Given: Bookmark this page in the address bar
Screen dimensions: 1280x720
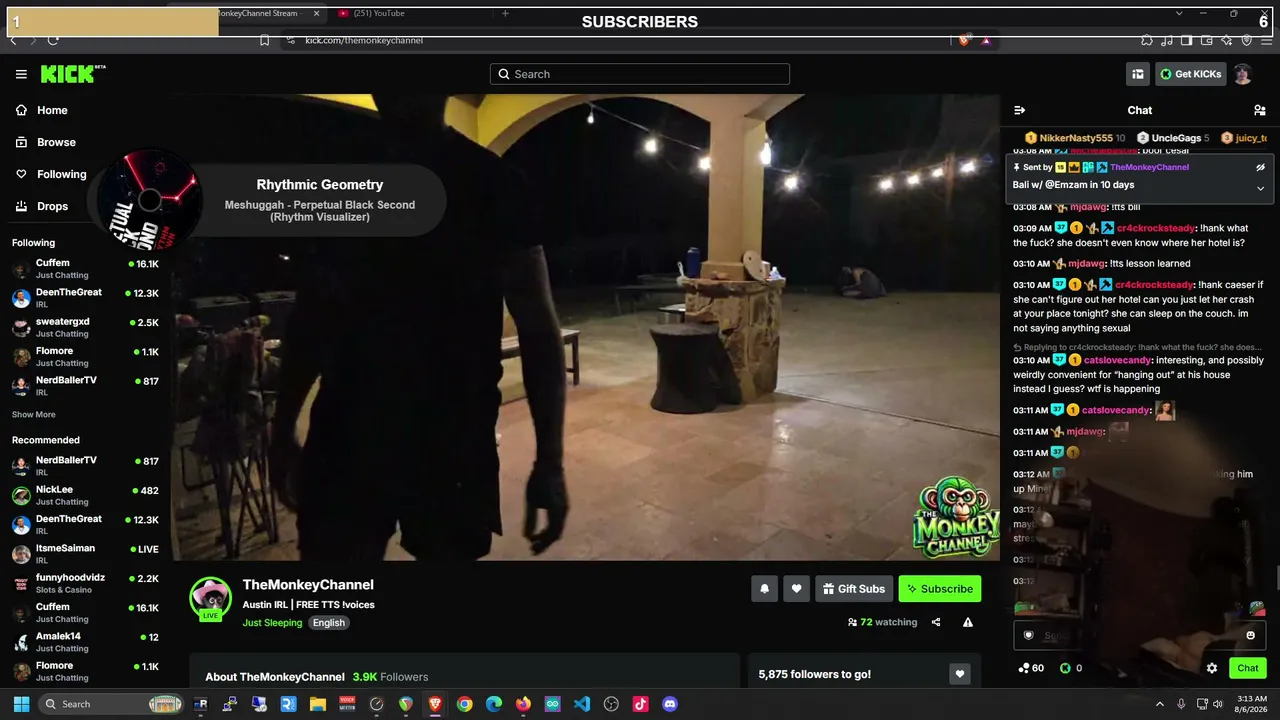Looking at the screenshot, I should tap(264, 40).
